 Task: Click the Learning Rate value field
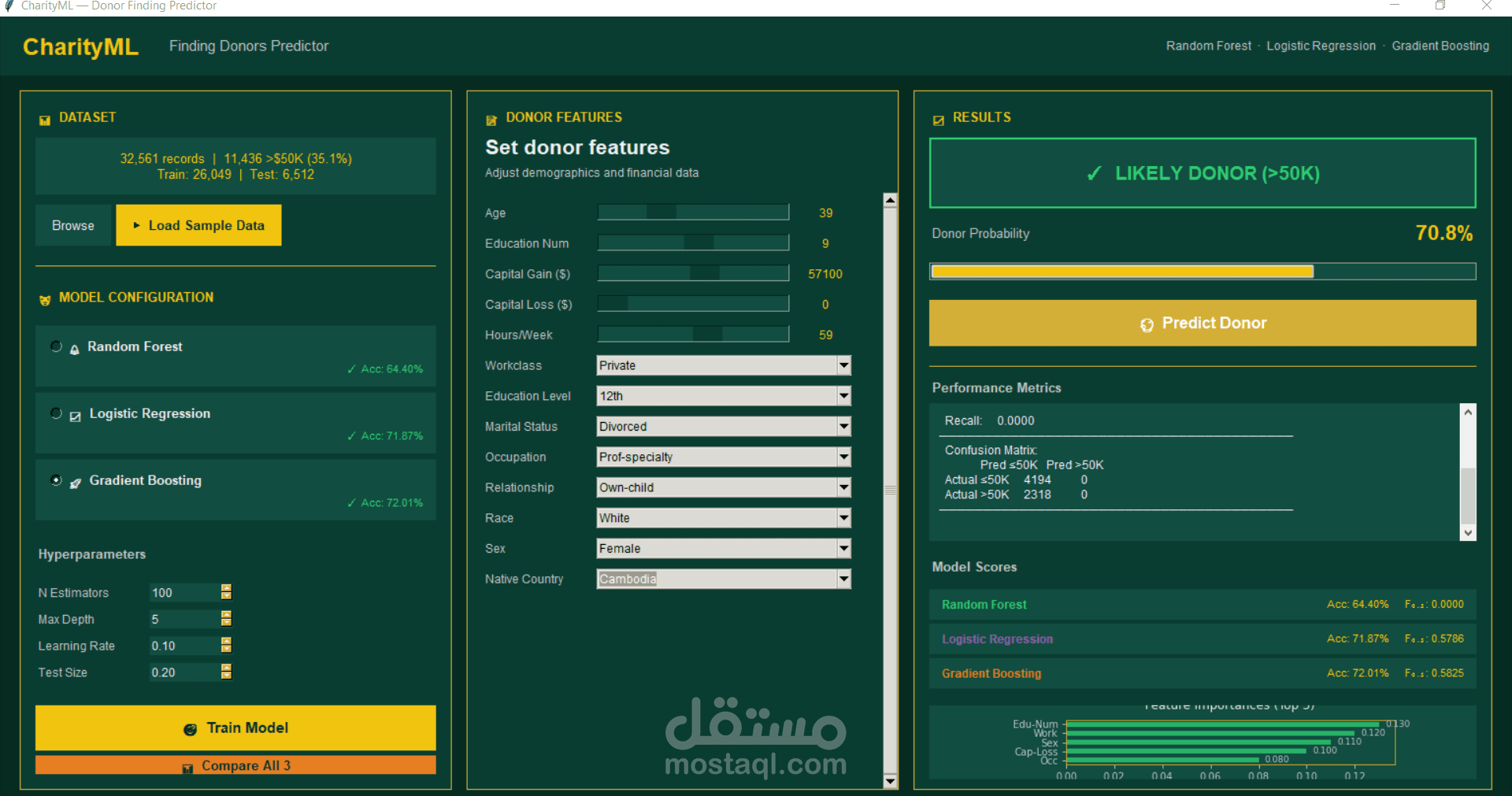tap(184, 646)
